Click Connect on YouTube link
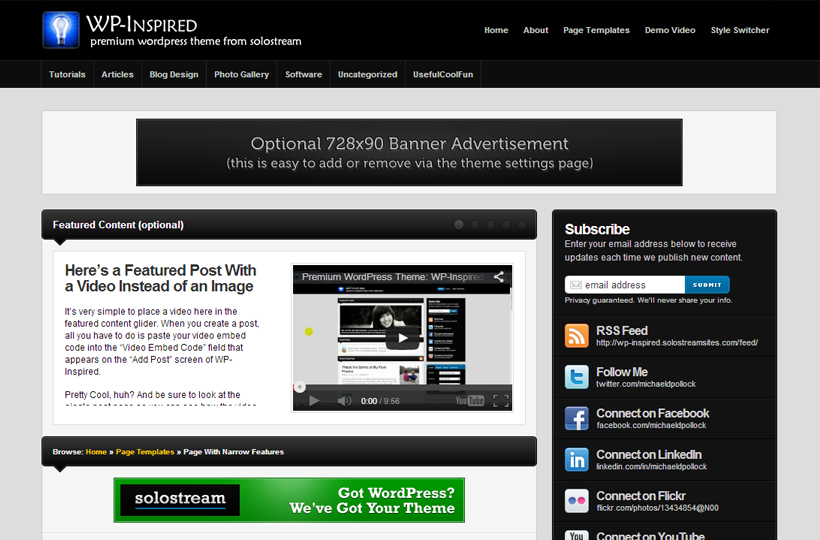This screenshot has width=820, height=540. click(x=651, y=535)
